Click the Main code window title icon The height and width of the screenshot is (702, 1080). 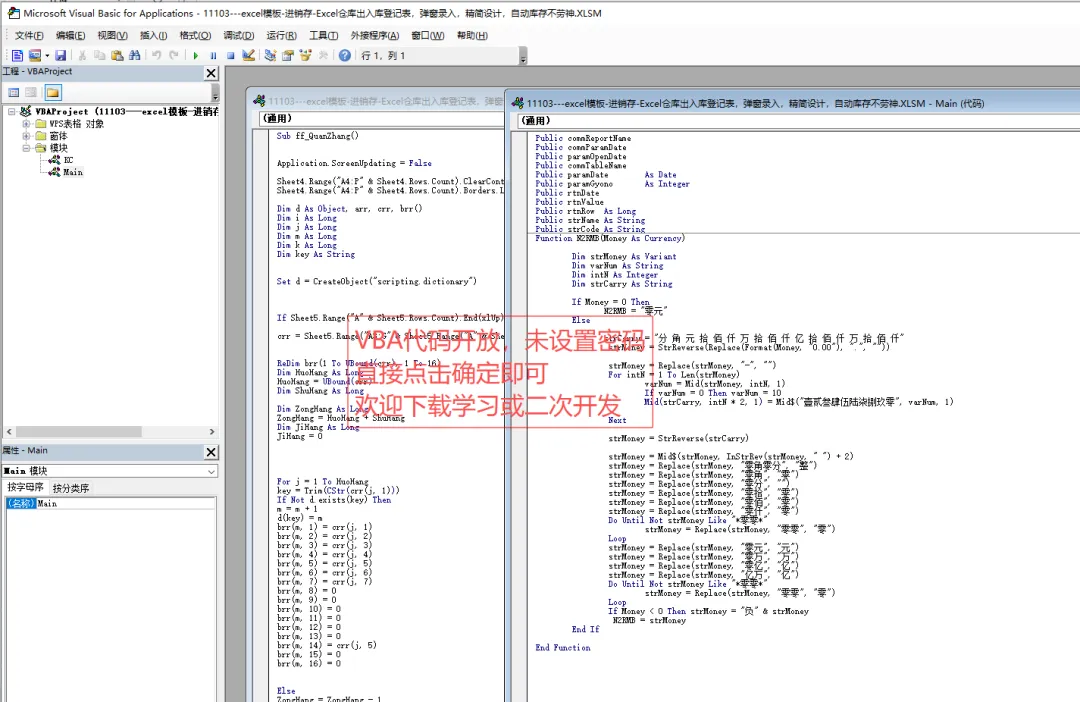pyautogui.click(x=517, y=103)
